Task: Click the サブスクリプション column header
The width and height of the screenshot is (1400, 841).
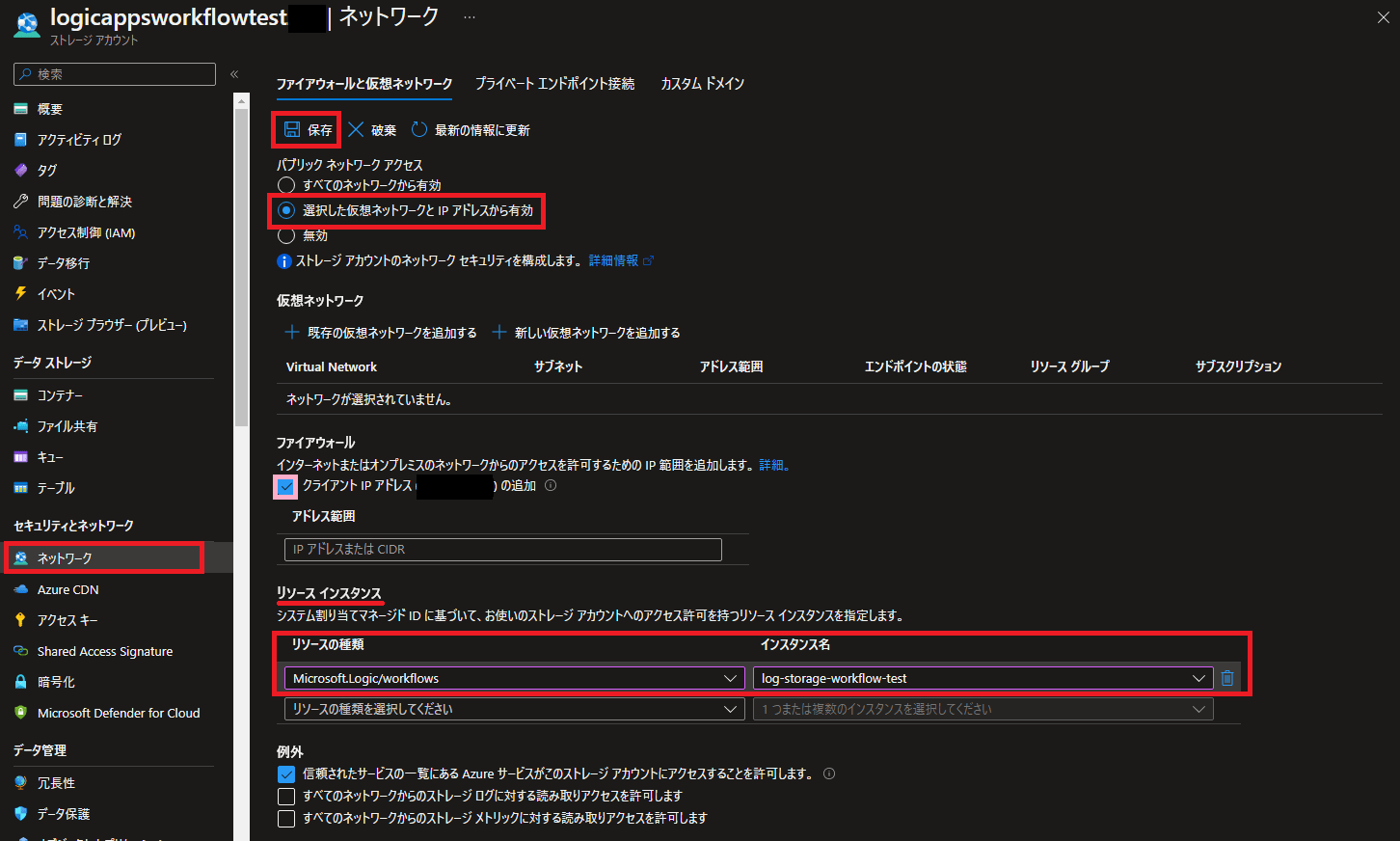Action: point(1238,366)
